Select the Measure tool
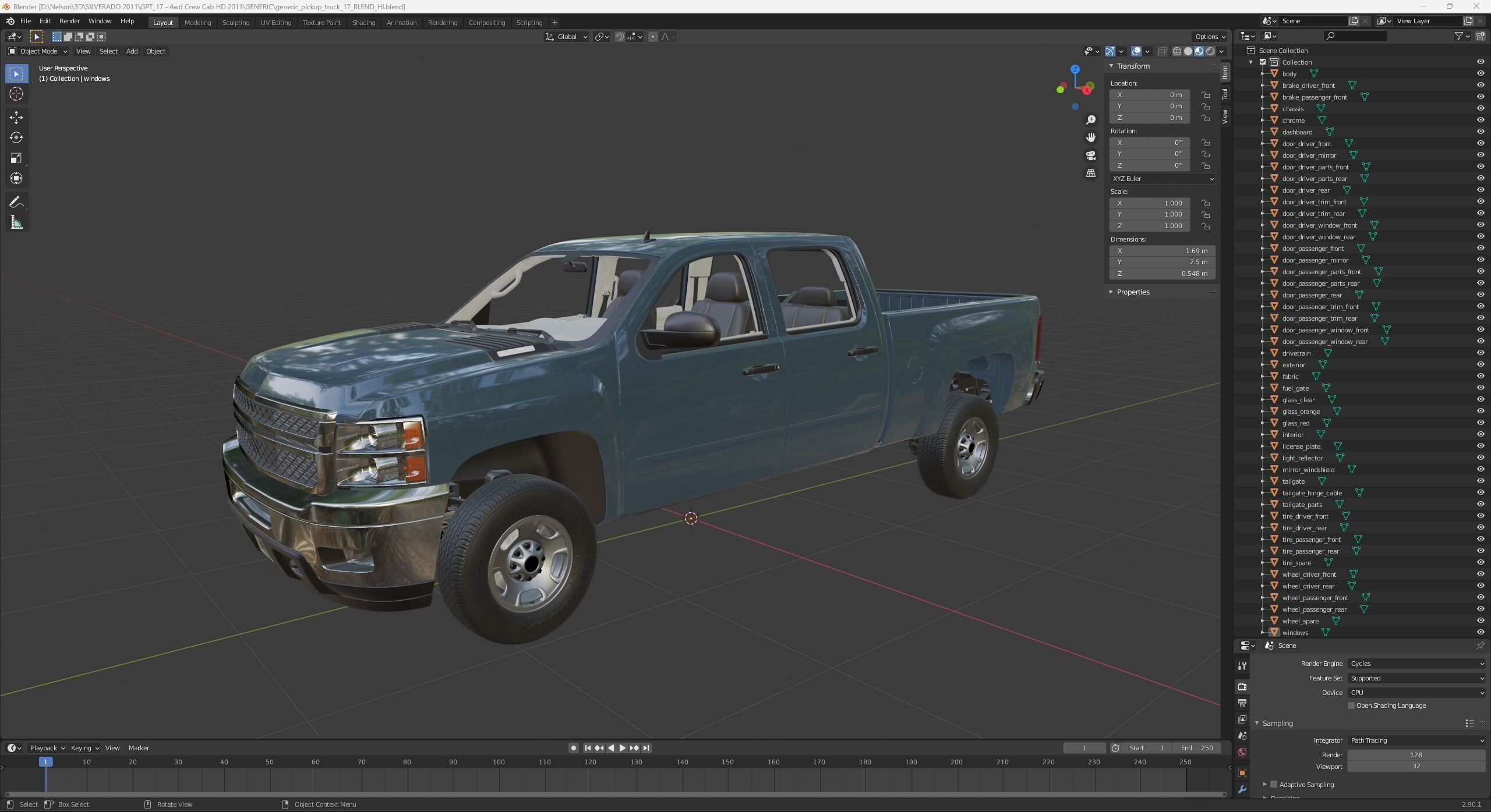Image resolution: width=1491 pixels, height=812 pixels. click(x=16, y=222)
